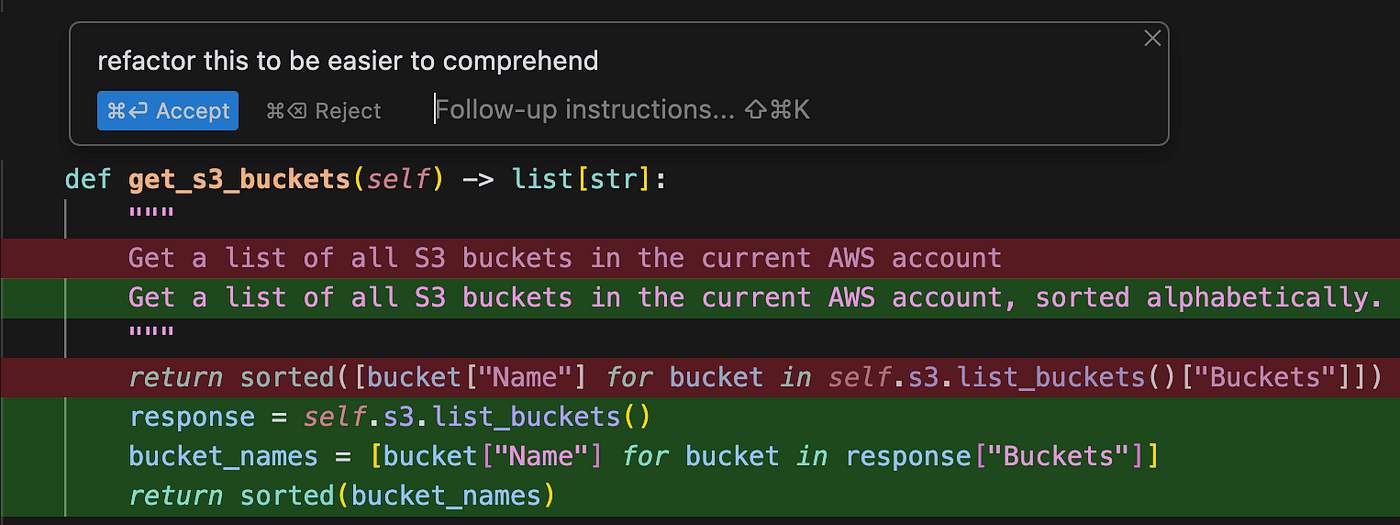Click the bucket_names variable assignment

coord(223,456)
